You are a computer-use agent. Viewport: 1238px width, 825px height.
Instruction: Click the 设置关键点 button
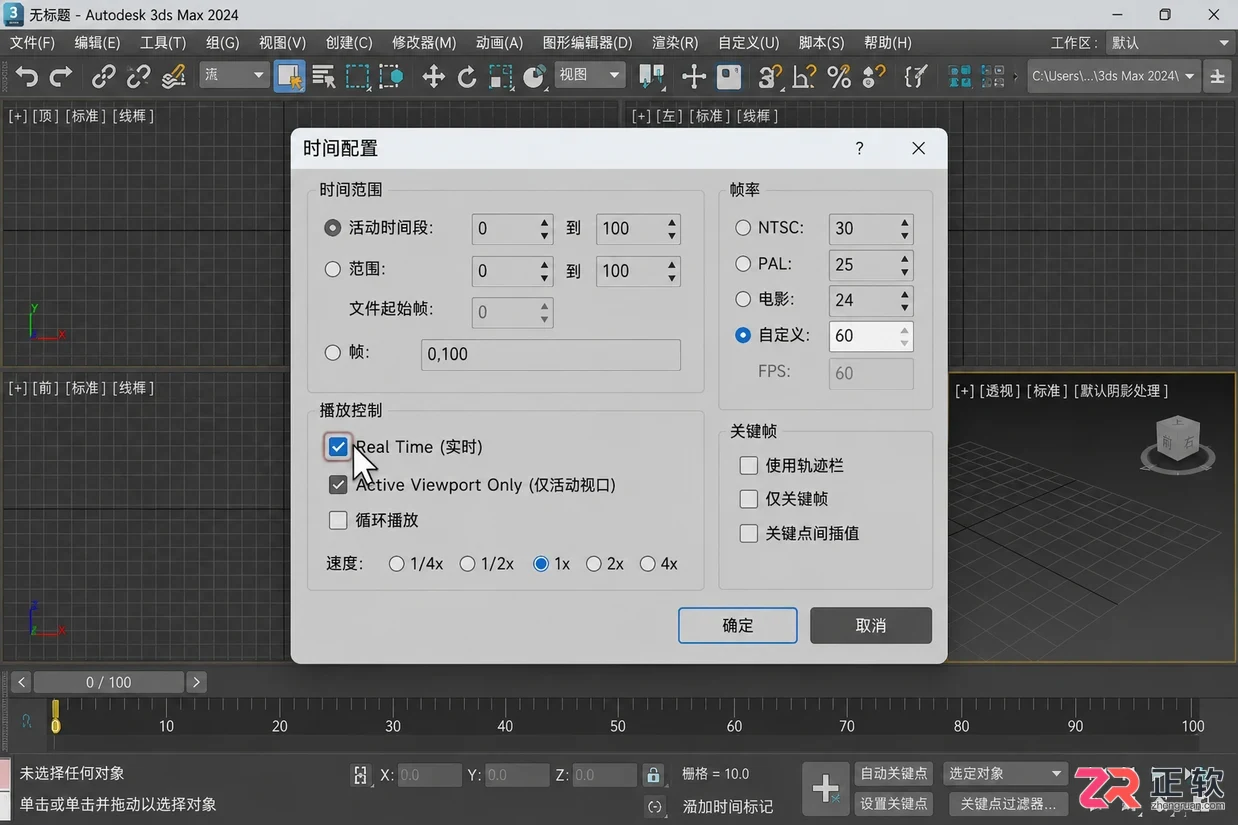point(894,803)
